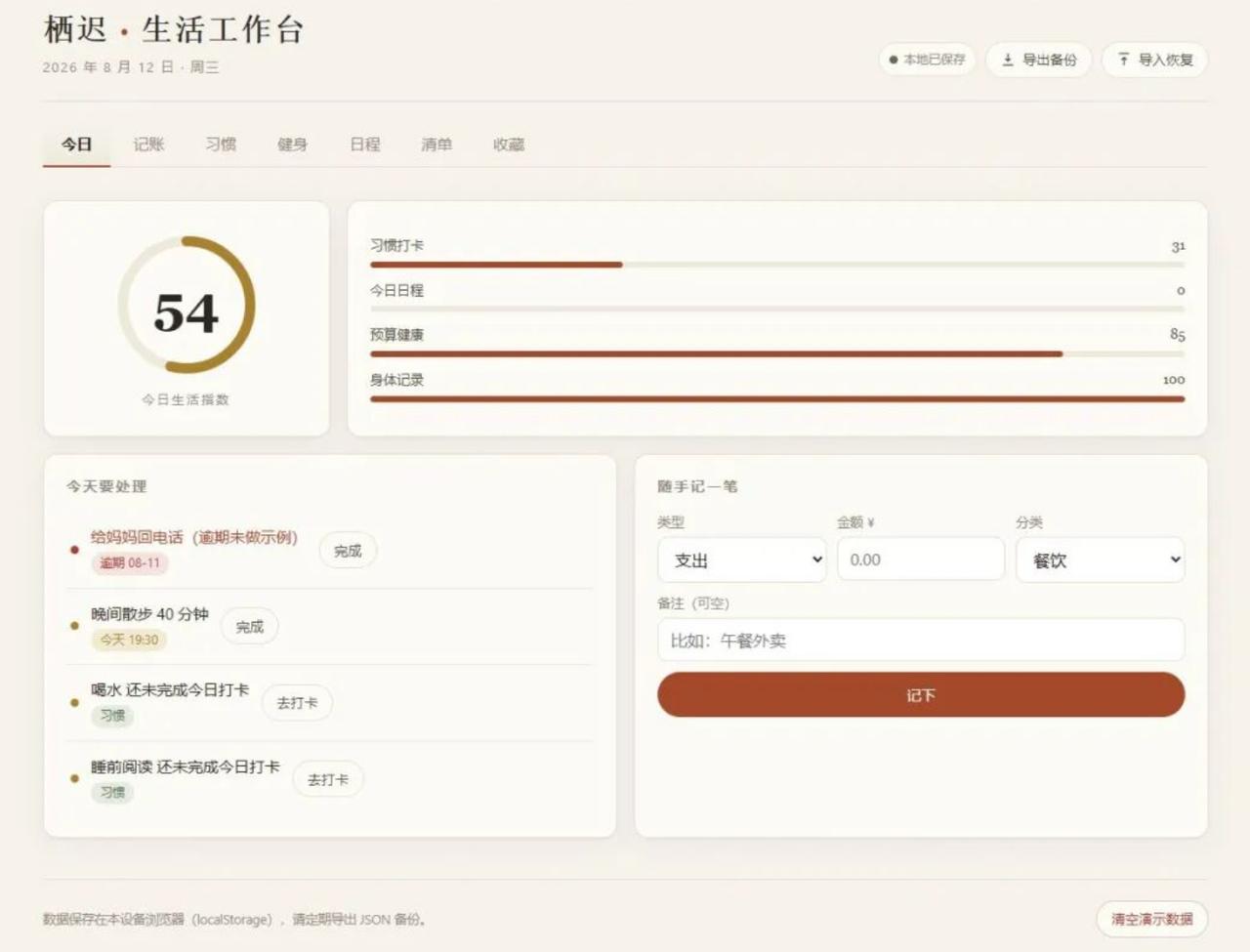
Task: Mark 给妈妈回电话 task as 完成
Action: [x=348, y=551]
